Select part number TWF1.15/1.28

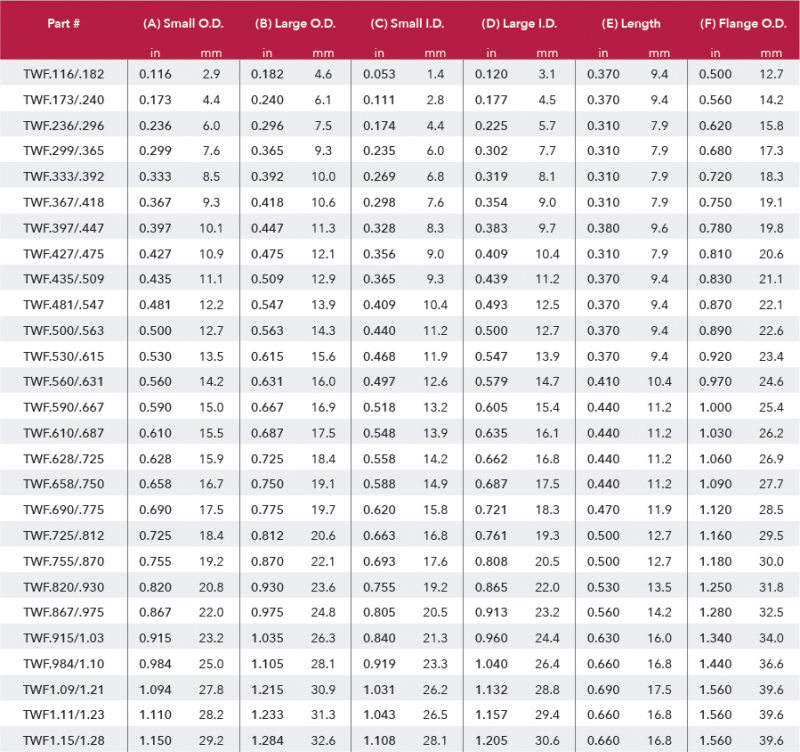[63, 740]
